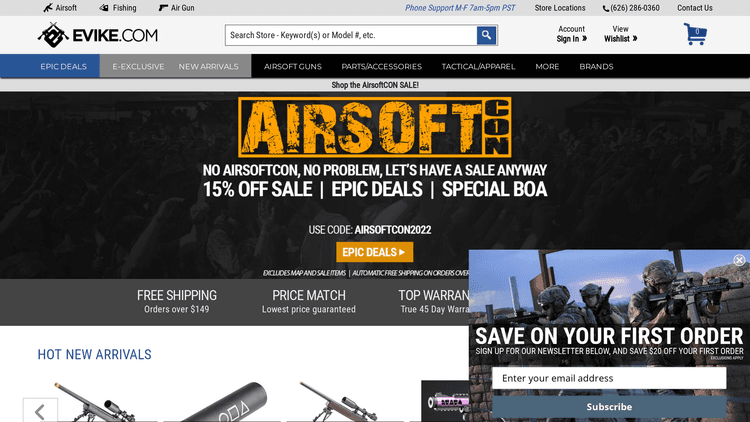
Task: Click the newsletter email address field
Action: [609, 378]
